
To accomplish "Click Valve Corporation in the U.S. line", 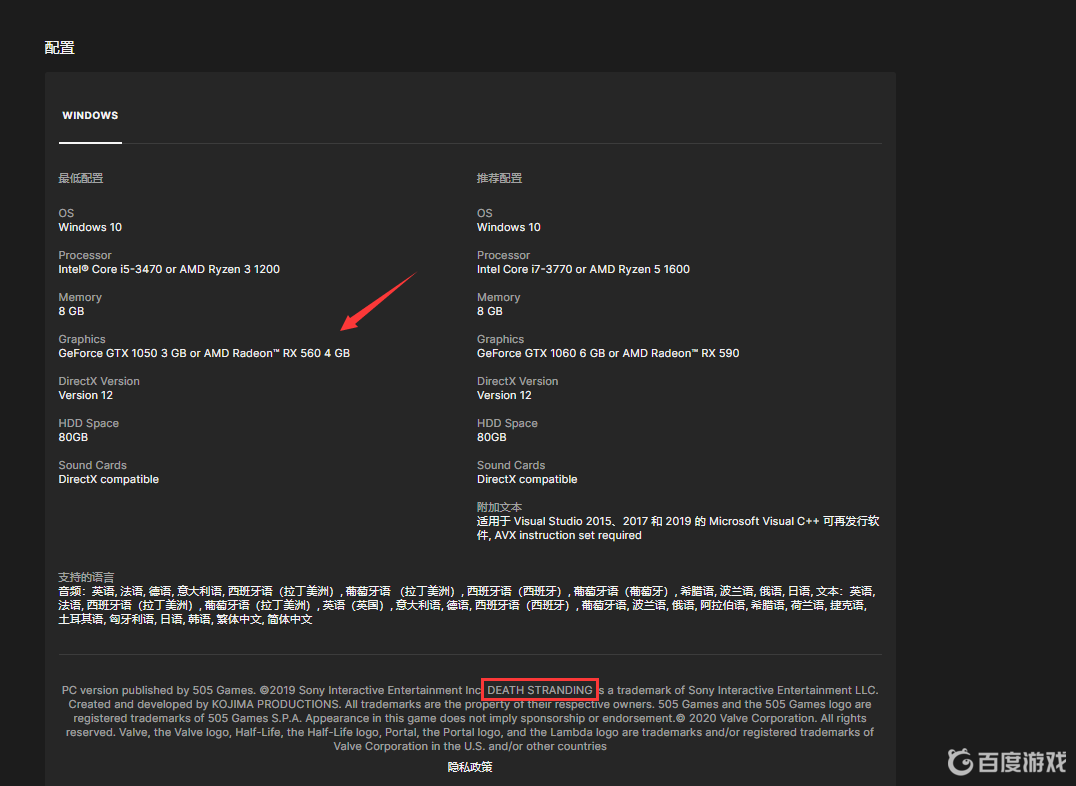I will [x=469, y=746].
